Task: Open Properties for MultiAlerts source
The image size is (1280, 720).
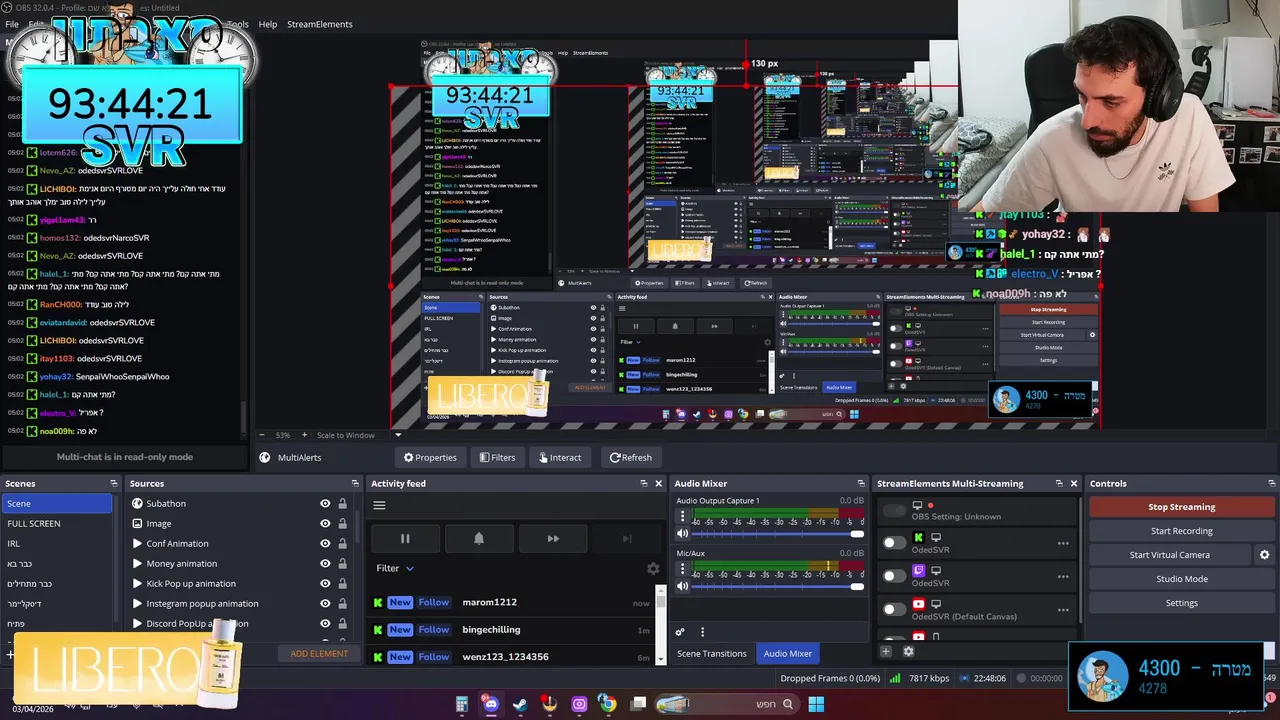Action: [430, 457]
